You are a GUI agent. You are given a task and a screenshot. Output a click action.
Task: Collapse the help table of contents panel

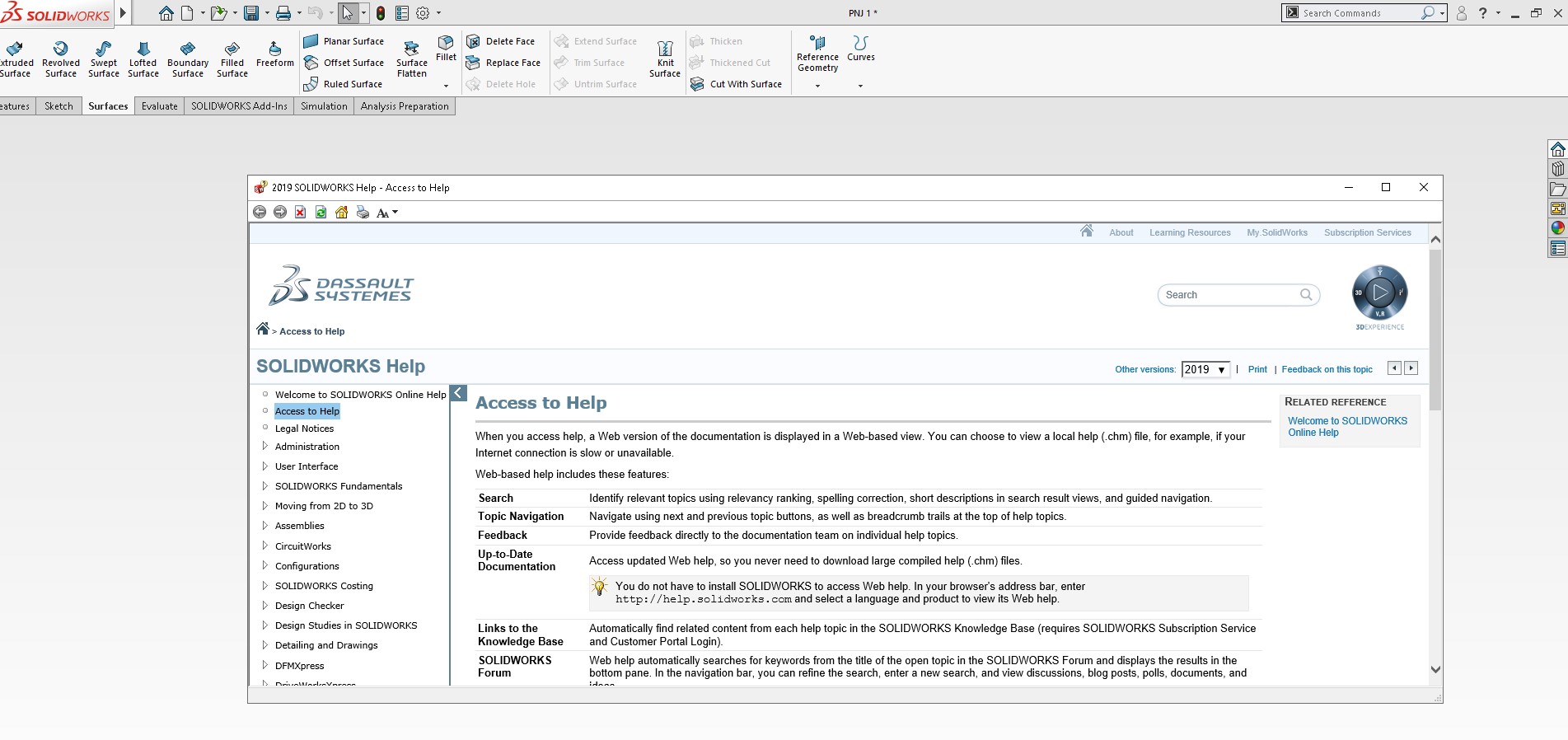point(459,394)
